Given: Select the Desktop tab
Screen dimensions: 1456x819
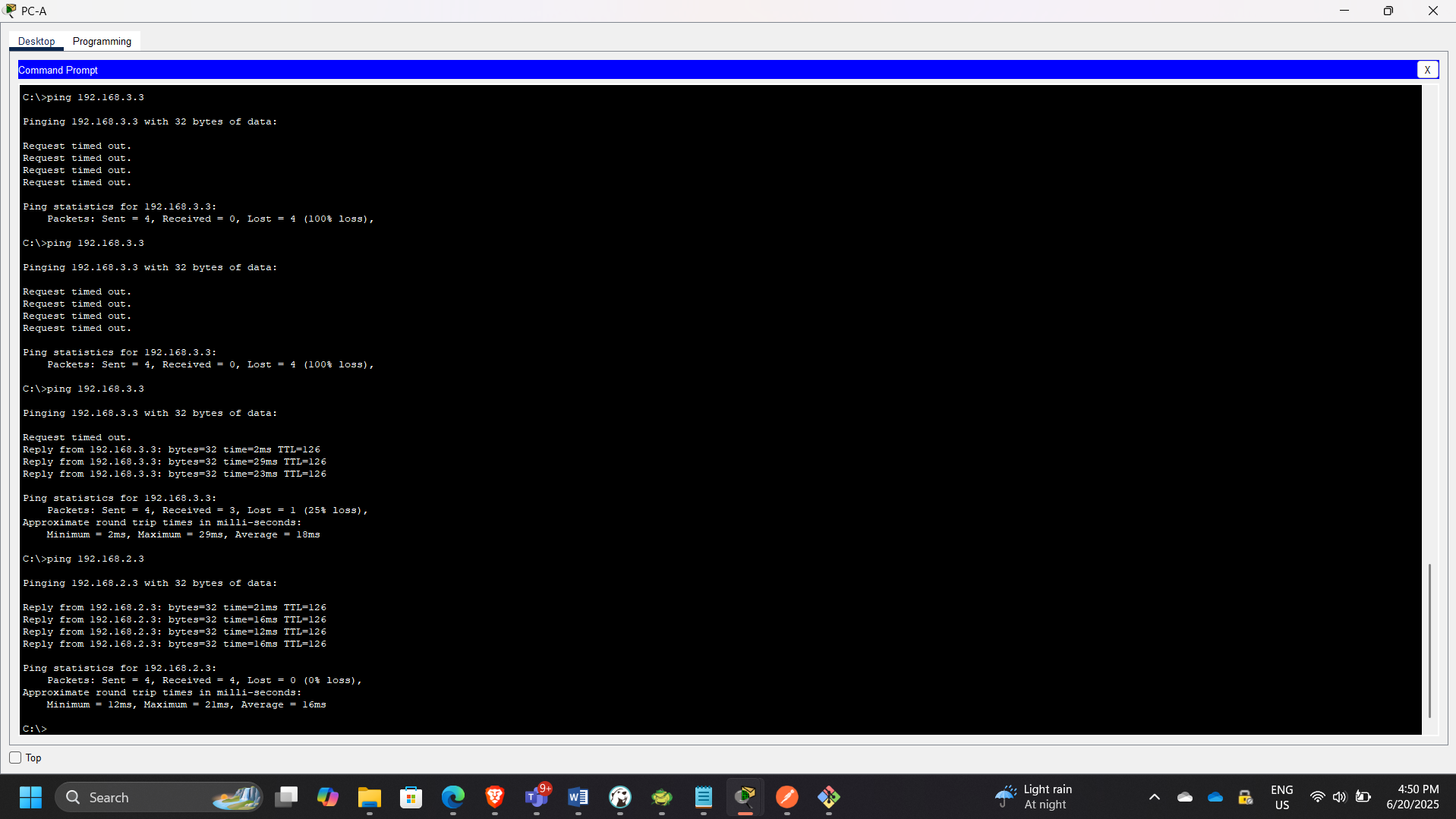Looking at the screenshot, I should click(36, 41).
